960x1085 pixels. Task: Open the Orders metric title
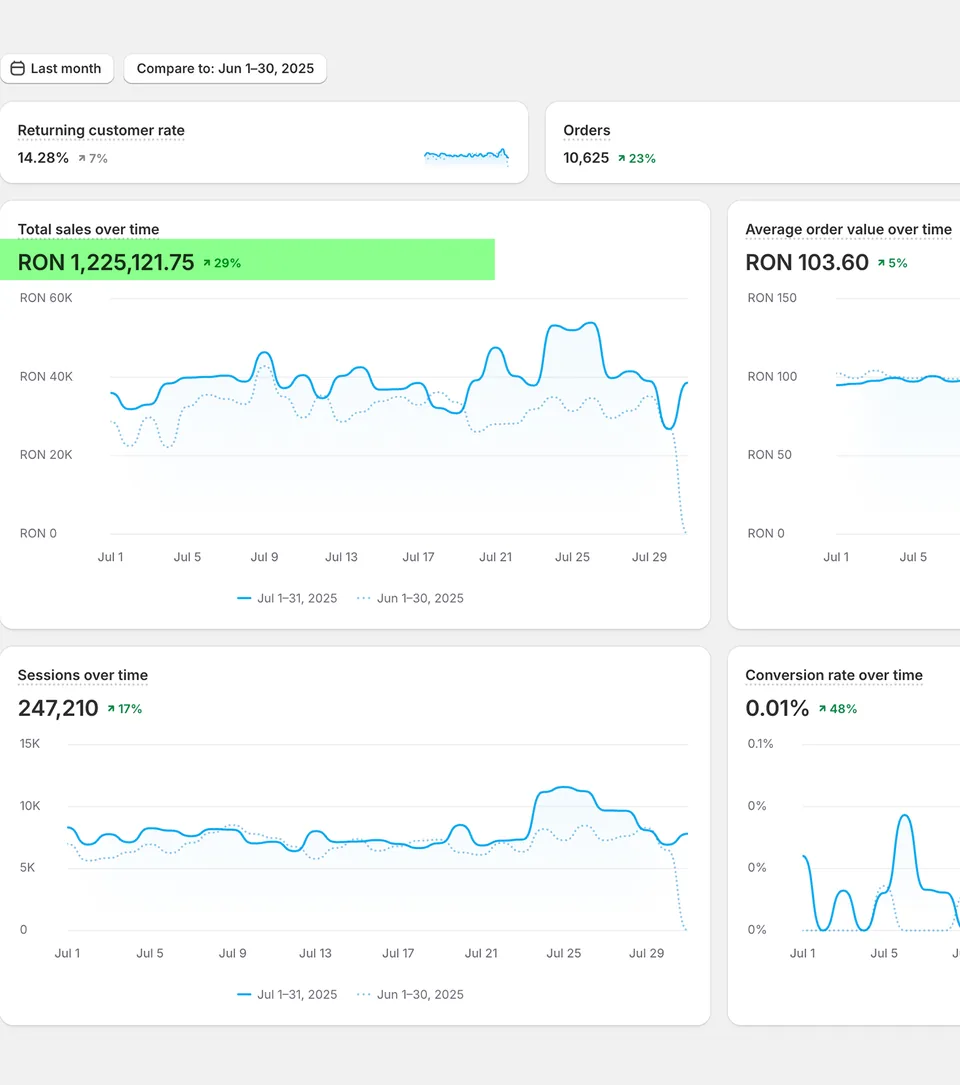pos(587,130)
